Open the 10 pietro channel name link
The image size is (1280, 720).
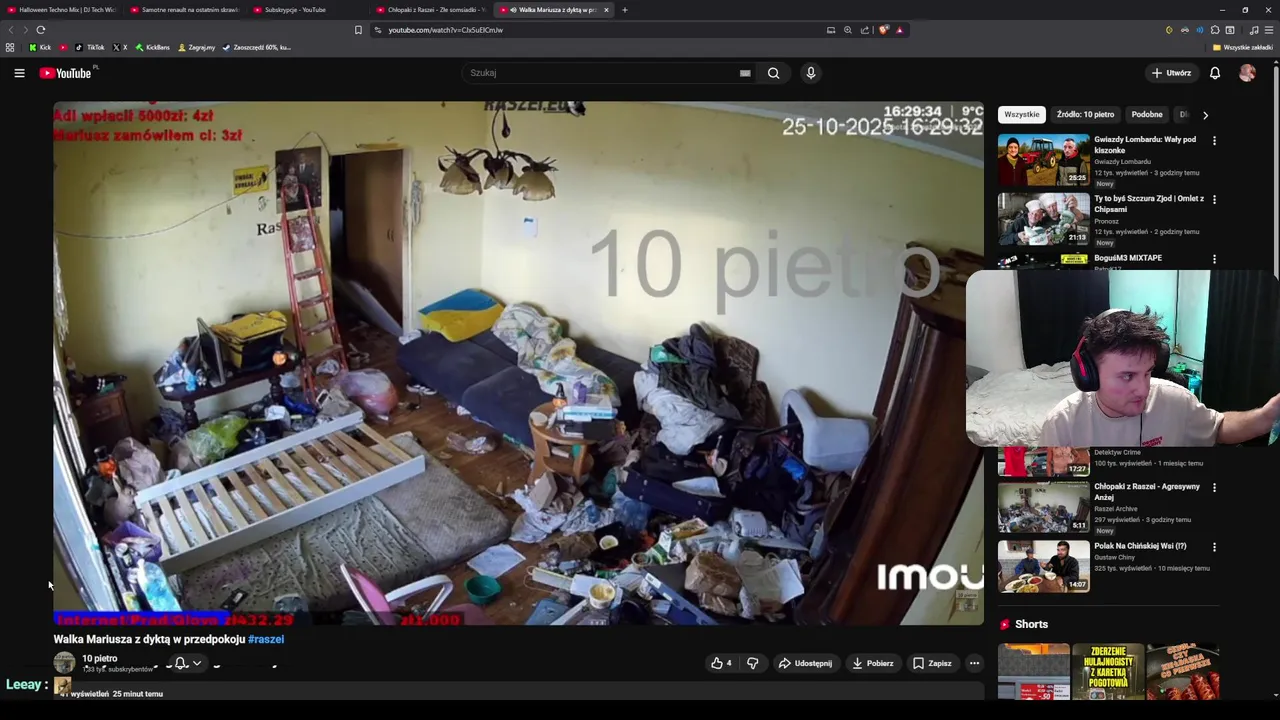click(99, 659)
